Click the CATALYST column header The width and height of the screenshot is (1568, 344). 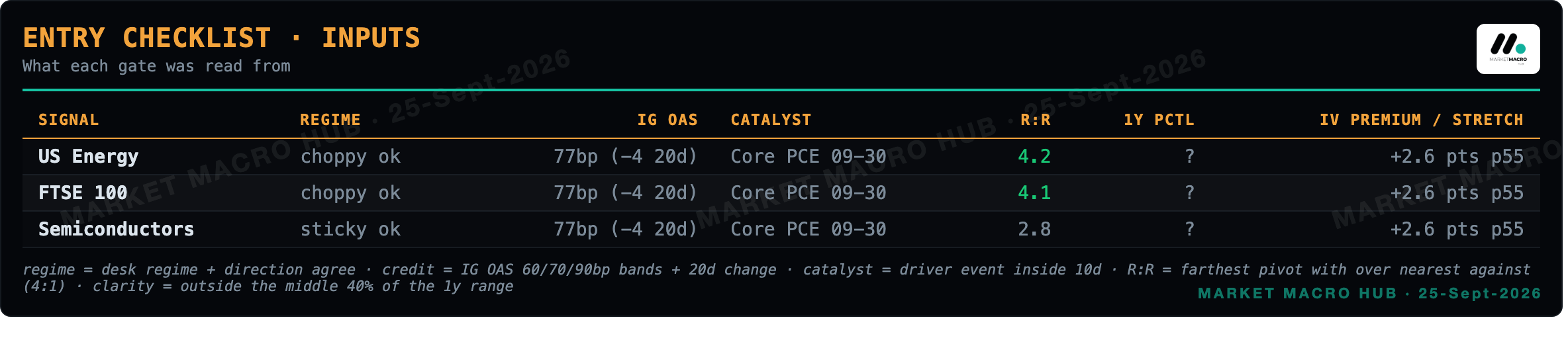tap(771, 120)
